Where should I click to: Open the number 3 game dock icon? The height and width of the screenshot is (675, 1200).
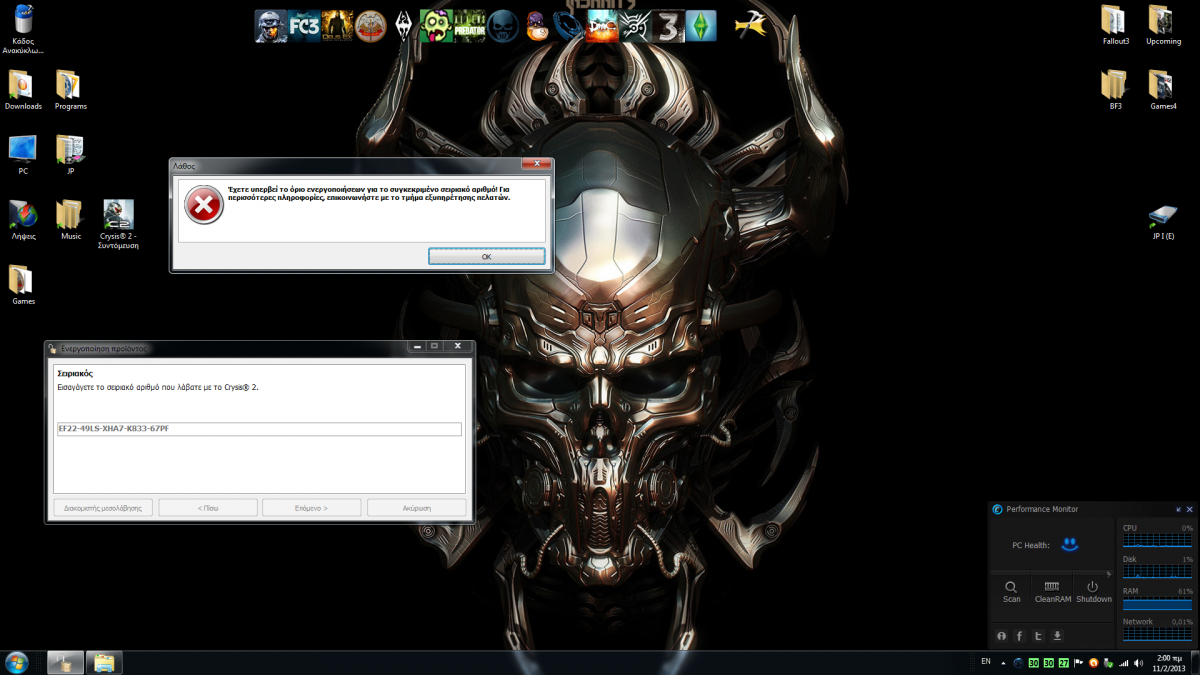pos(668,26)
